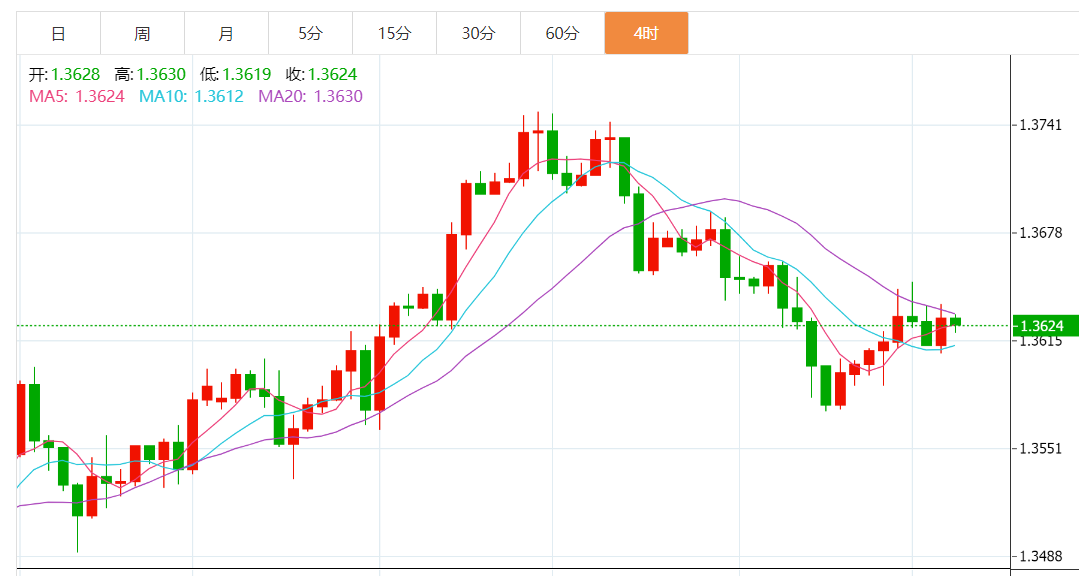Choose the 30分 timeframe tab
The width and height of the screenshot is (1079, 576).
coord(478,33)
